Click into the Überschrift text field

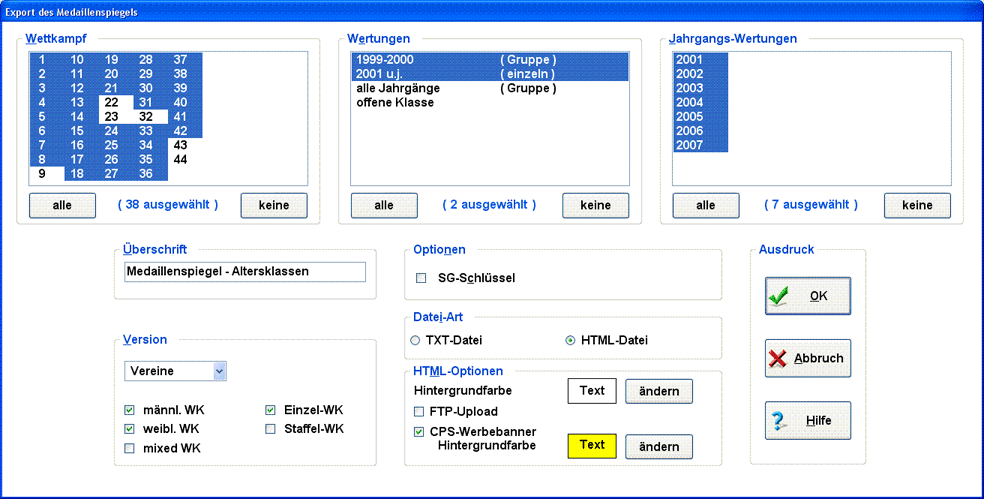(245, 272)
